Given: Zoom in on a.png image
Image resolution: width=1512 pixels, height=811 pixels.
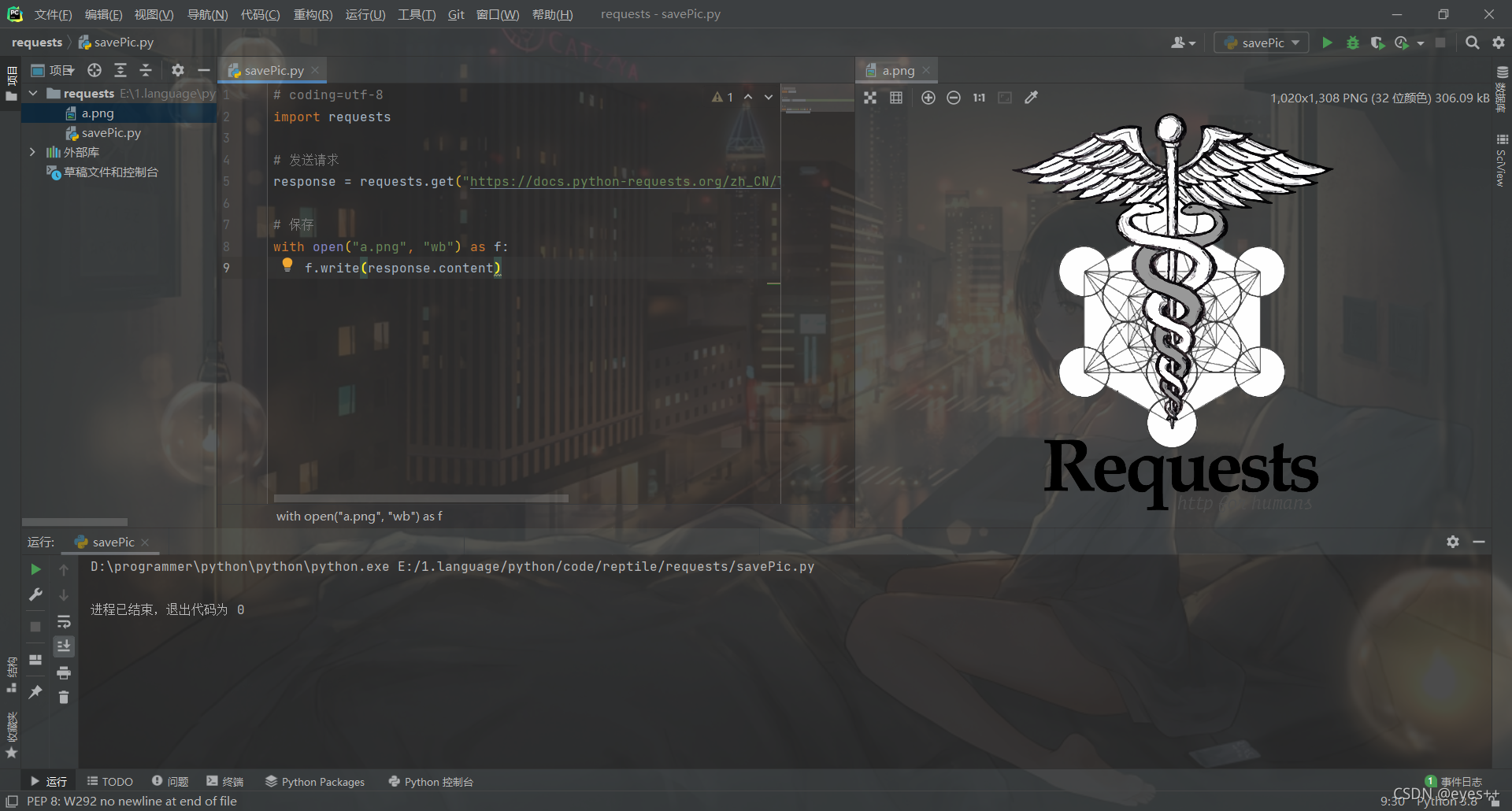Looking at the screenshot, I should pyautogui.click(x=928, y=98).
